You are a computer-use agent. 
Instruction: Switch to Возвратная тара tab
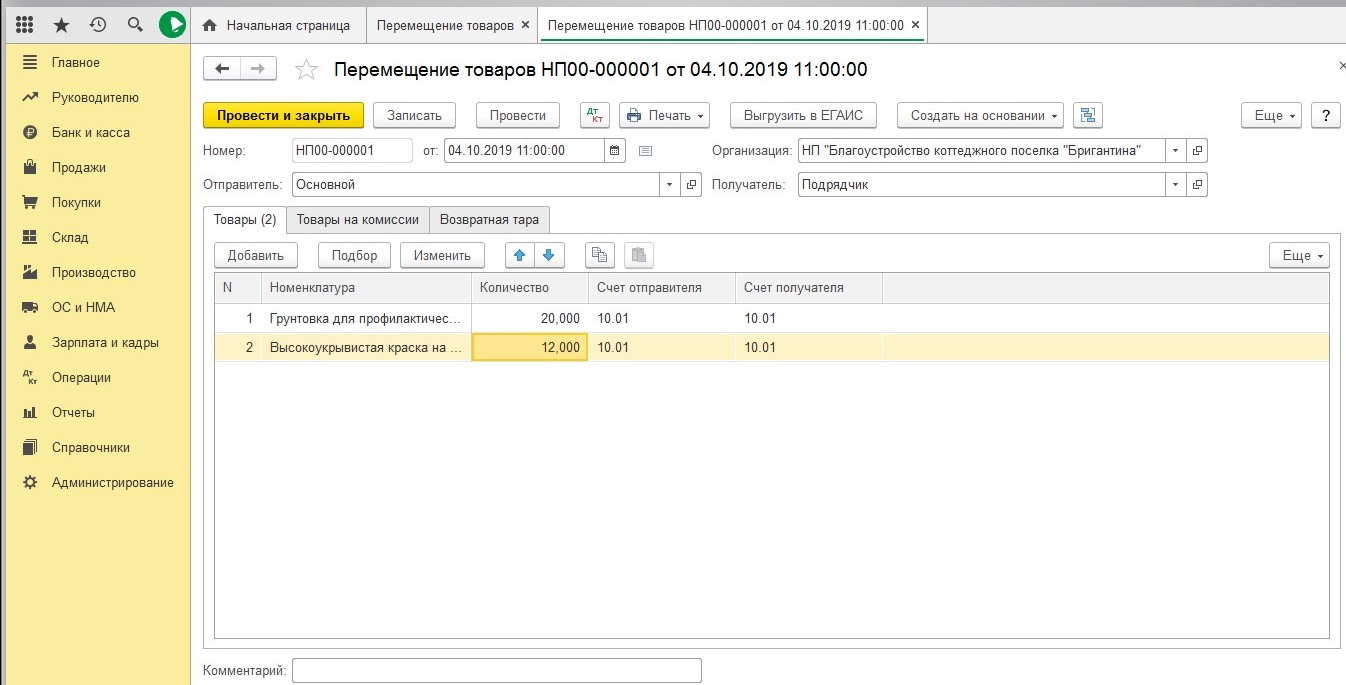490,220
